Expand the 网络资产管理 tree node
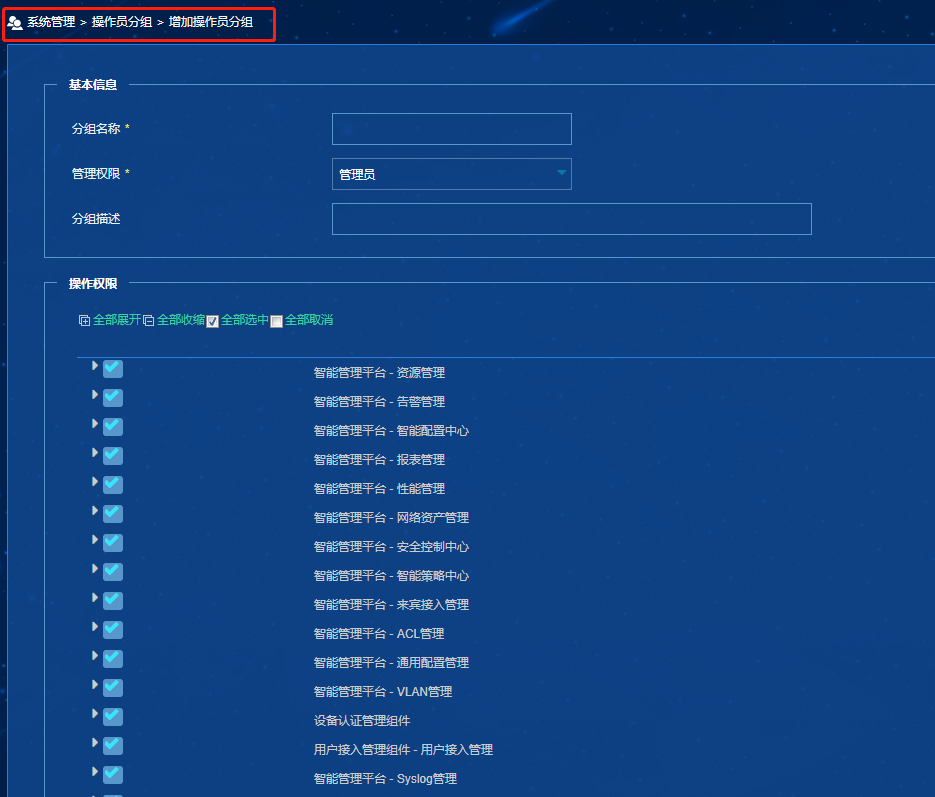The height and width of the screenshot is (797, 935). coord(95,510)
